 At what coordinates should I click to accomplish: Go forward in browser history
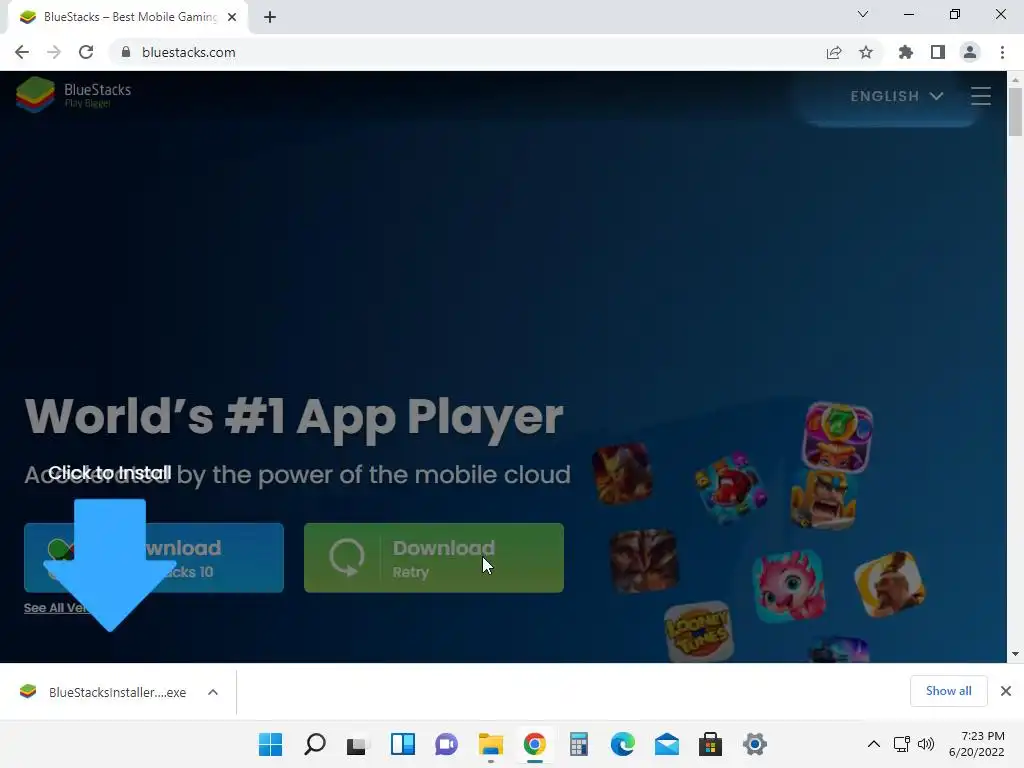54,52
